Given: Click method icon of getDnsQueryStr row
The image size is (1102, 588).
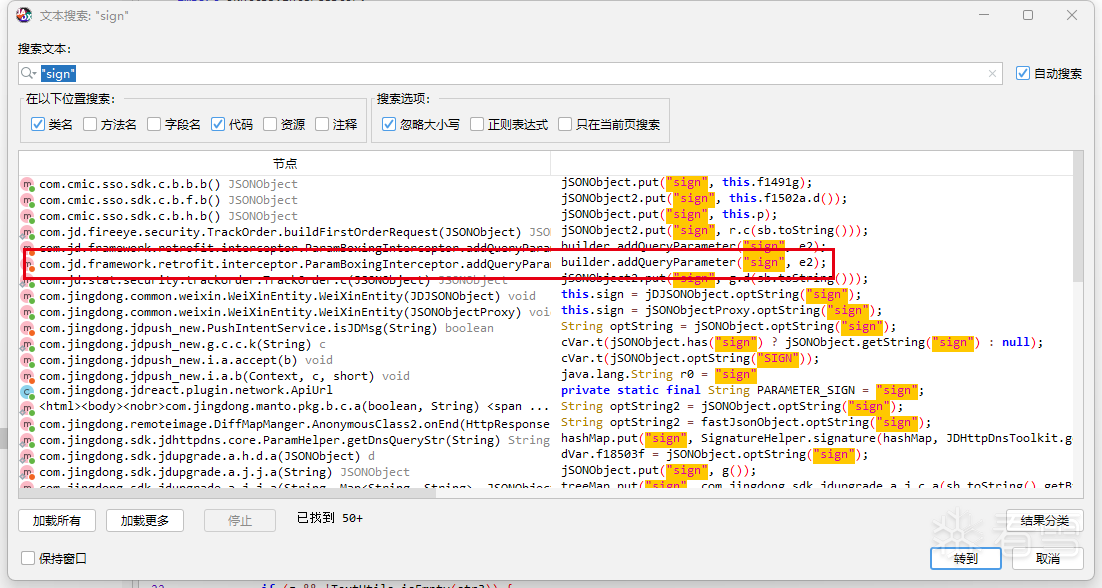Looking at the screenshot, I should coord(27,440).
